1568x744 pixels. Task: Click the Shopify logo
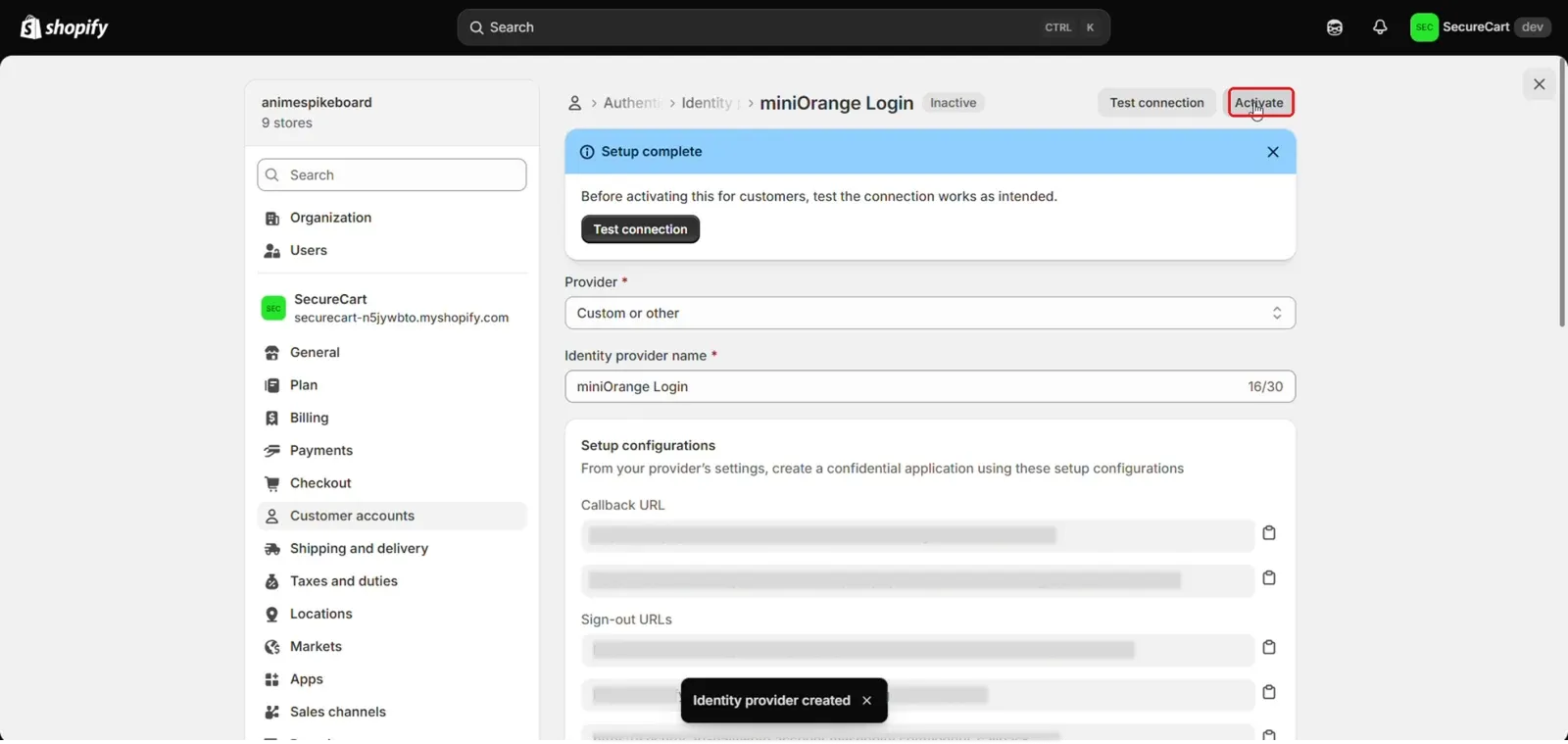coord(64,27)
